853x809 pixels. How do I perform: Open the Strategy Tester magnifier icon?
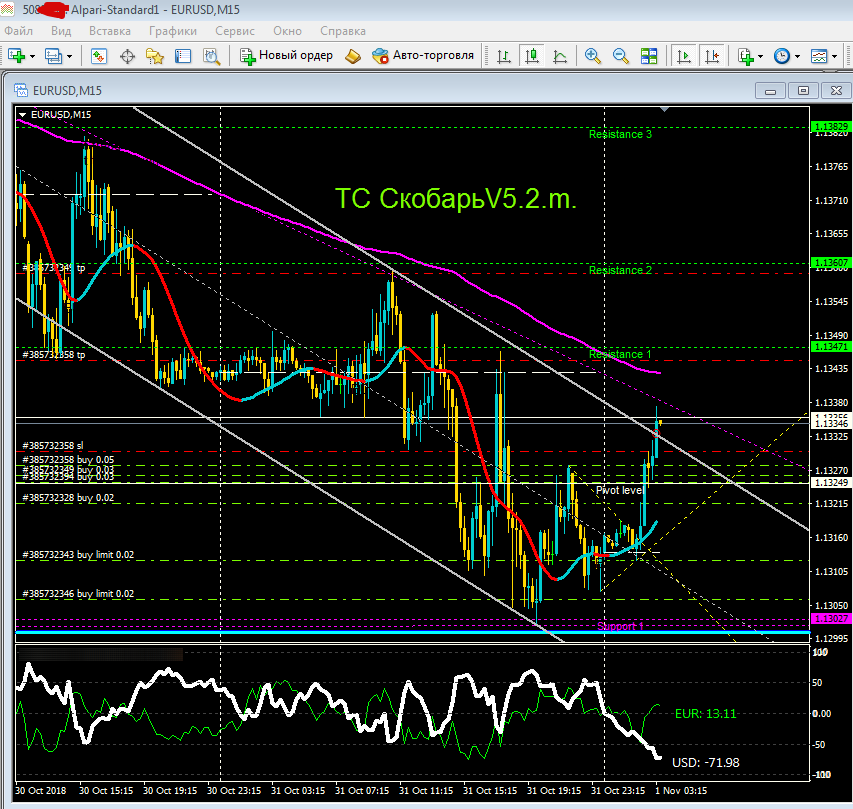211,56
